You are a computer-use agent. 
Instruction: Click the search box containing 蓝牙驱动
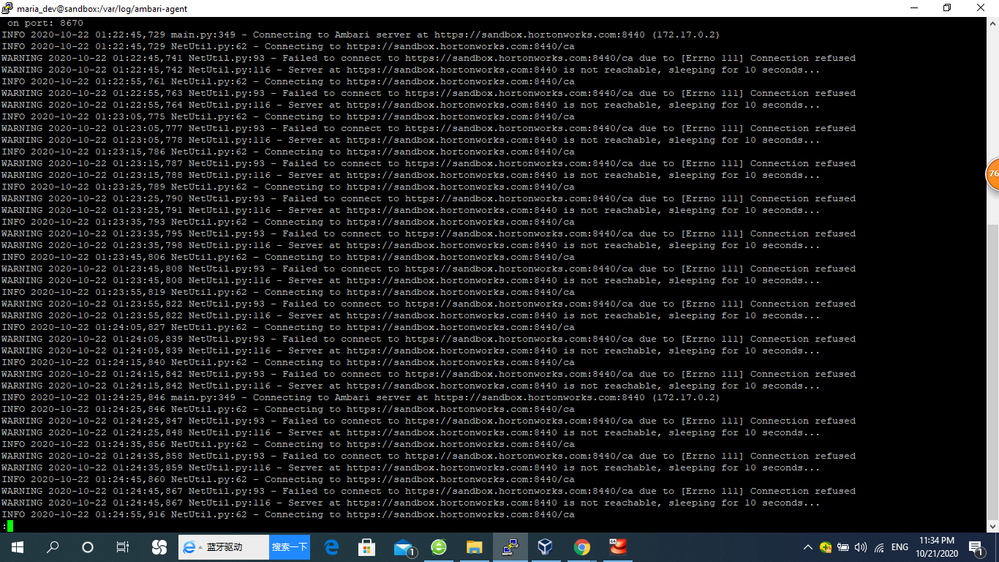coord(224,547)
